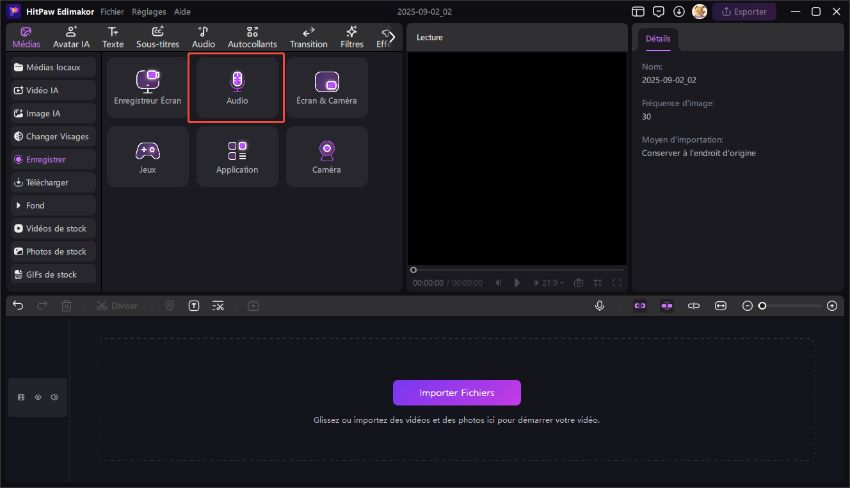
Task: Delete the selected clip with trash icon
Action: 66,306
